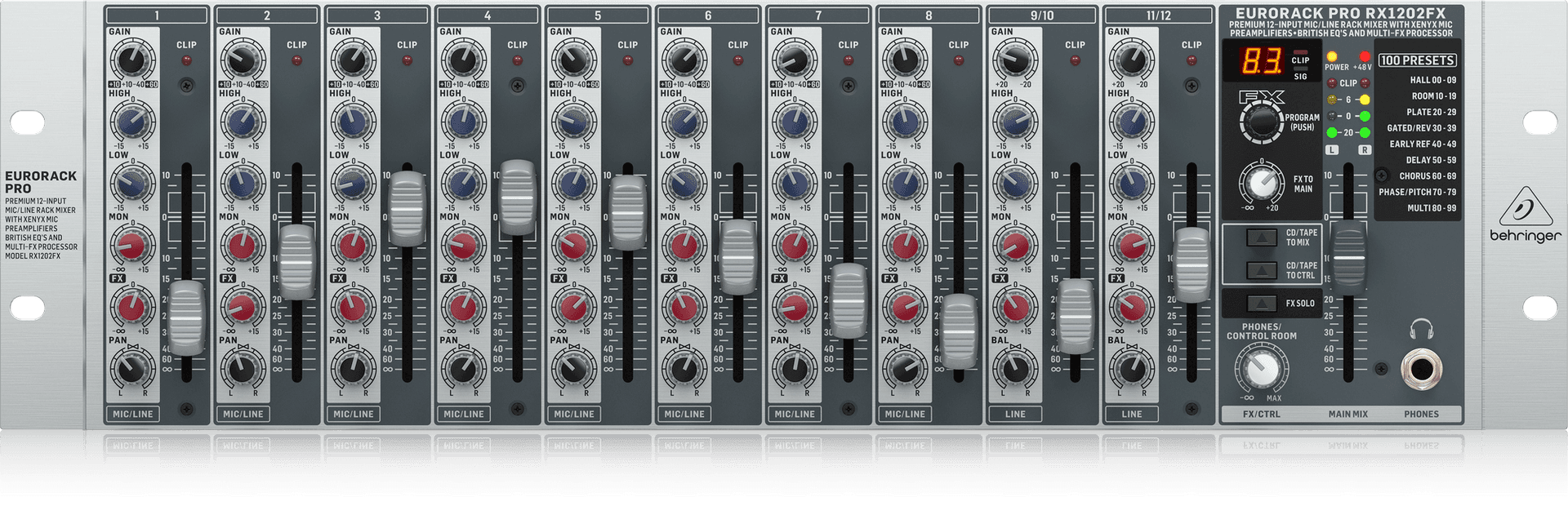Click the channel 1 GAIN knob
1568x506 pixels.
[x=131, y=60]
